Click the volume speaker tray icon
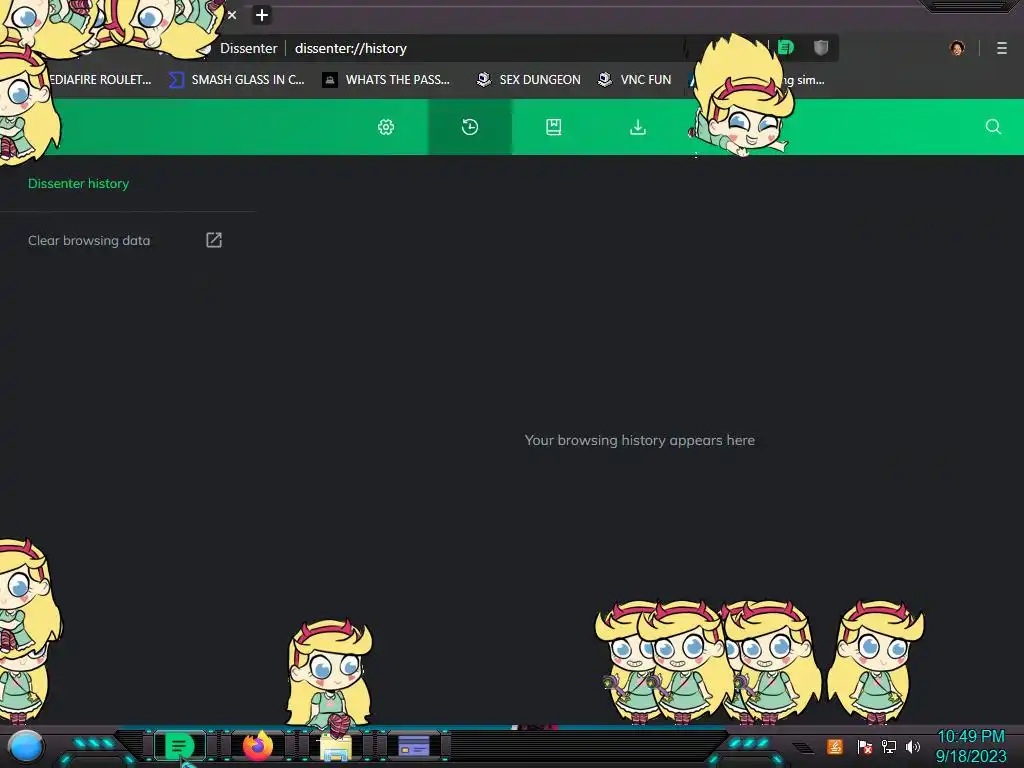 (913, 746)
